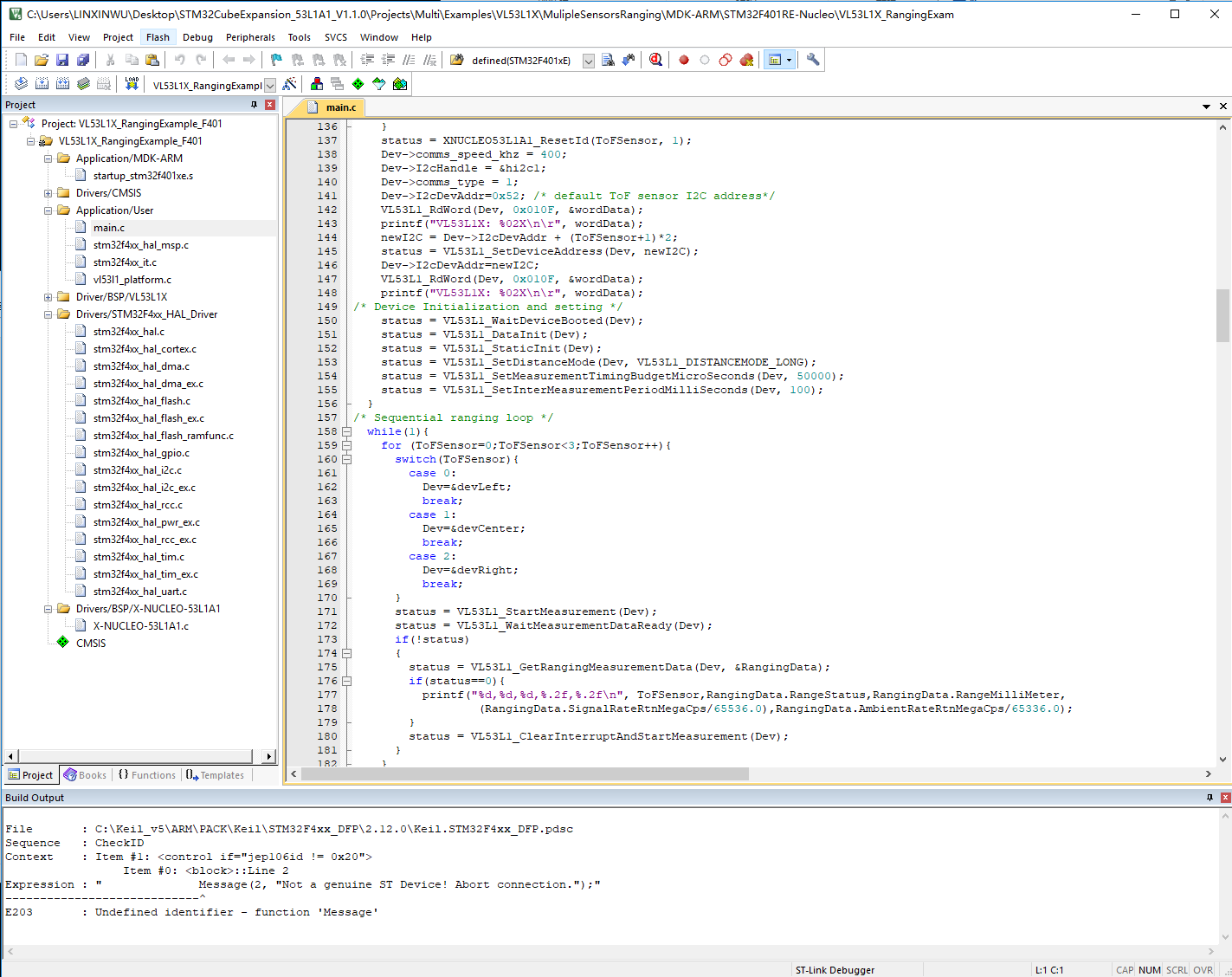Switch to the Functions tab

(146, 775)
